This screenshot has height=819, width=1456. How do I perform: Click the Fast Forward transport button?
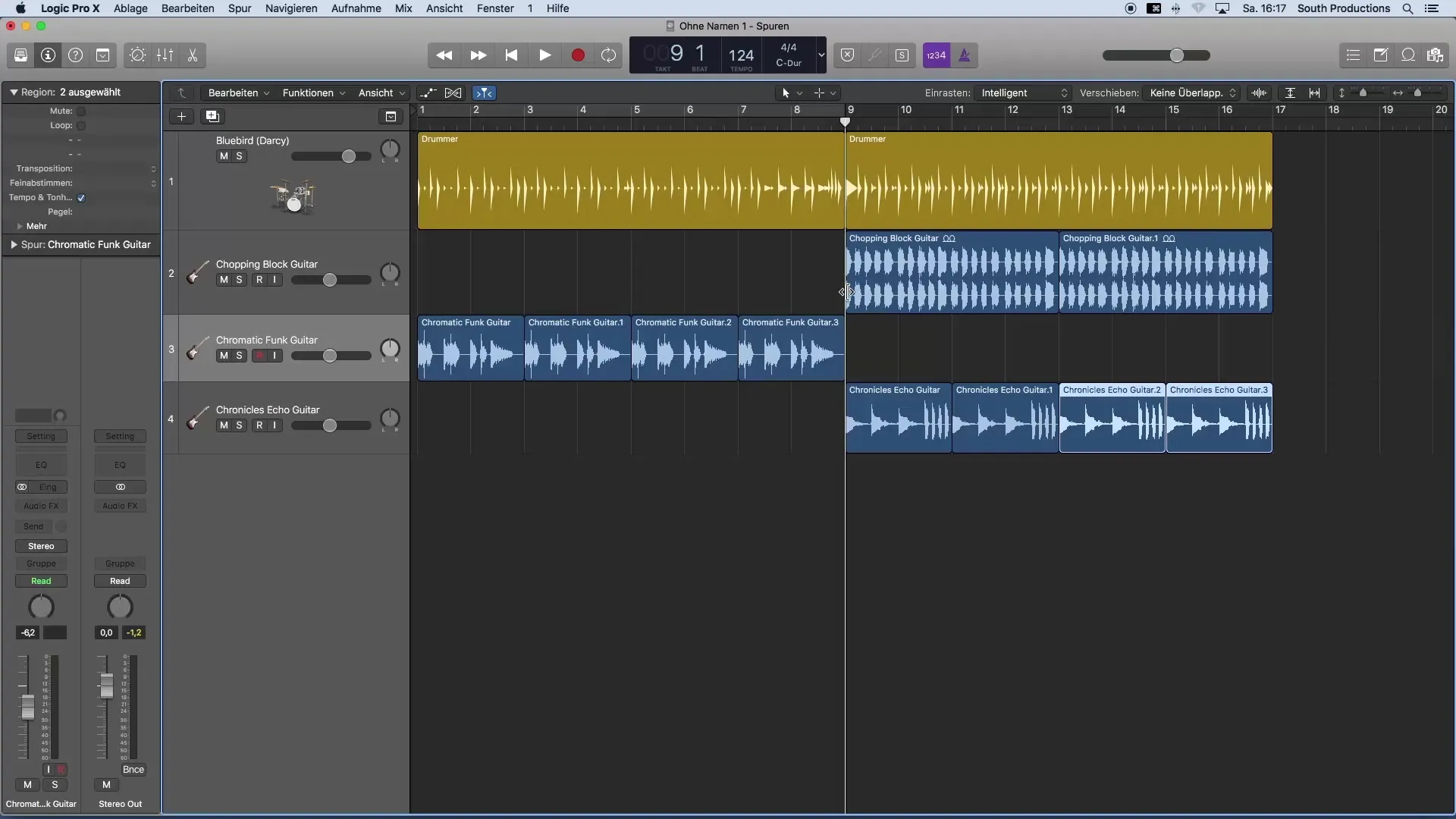point(478,55)
